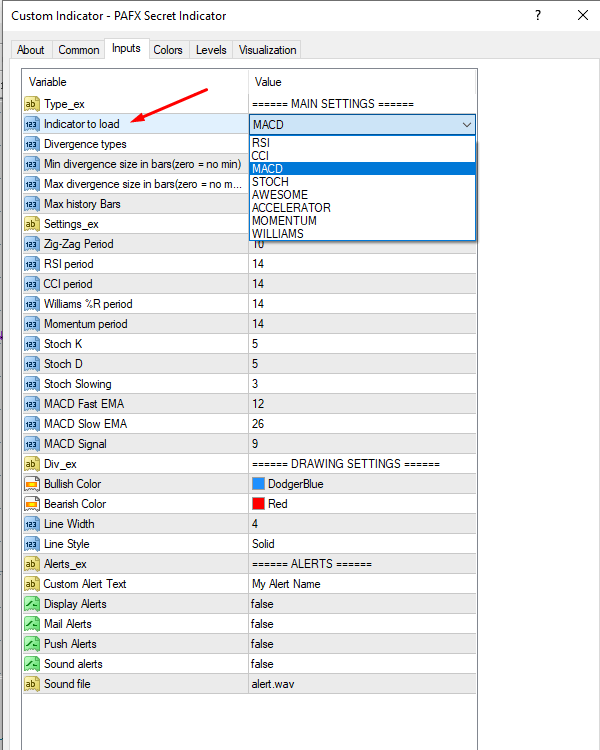Click the Variable column header
The image size is (600, 750).
(x=135, y=82)
